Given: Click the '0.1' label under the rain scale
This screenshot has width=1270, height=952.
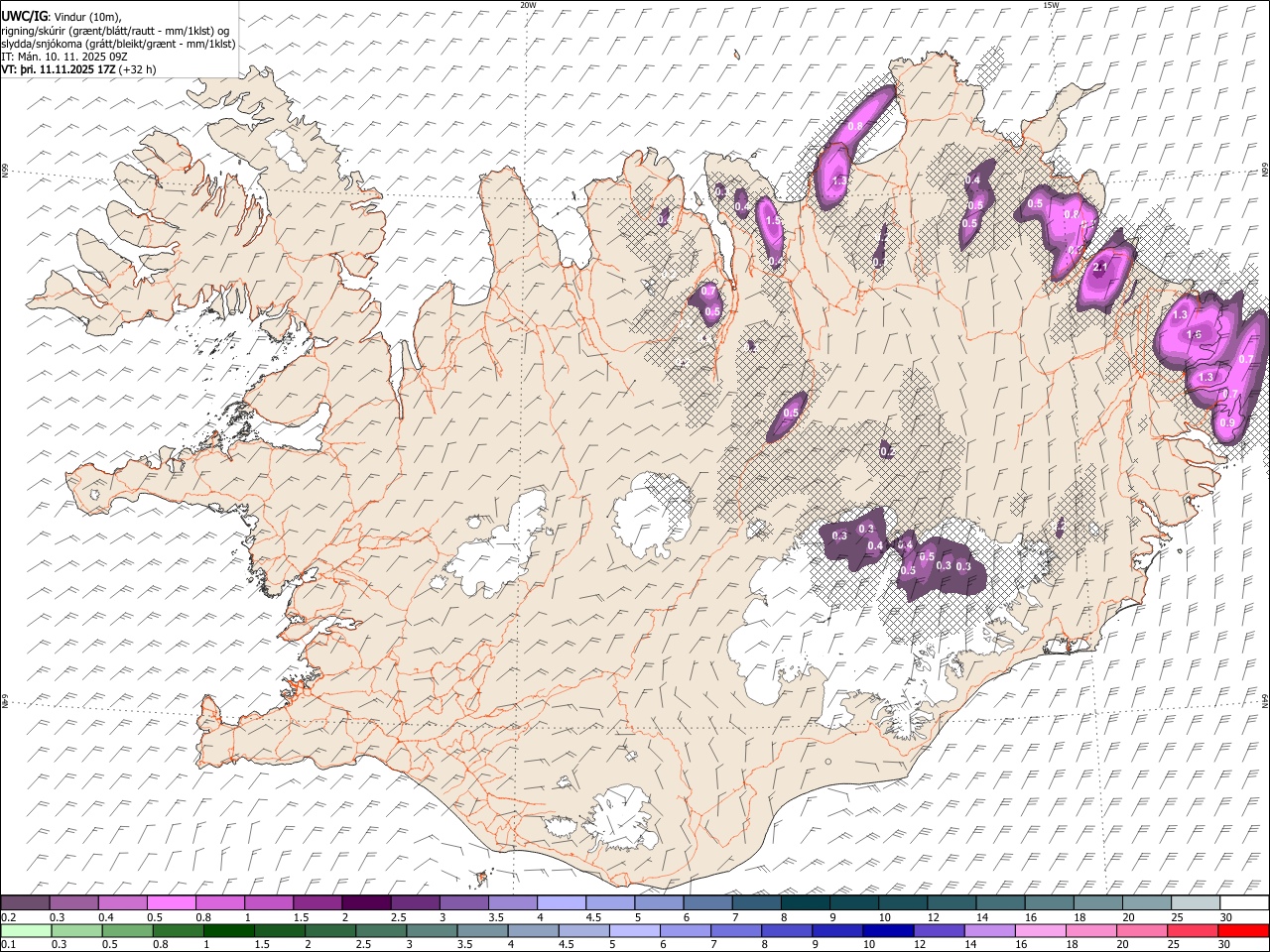Looking at the screenshot, I should 9,945.
